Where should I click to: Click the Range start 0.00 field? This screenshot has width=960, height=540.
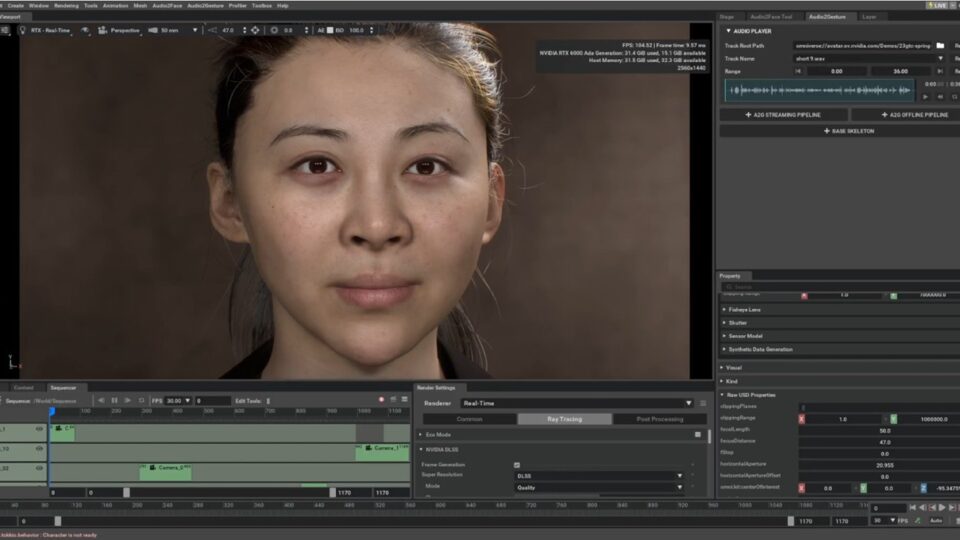(x=836, y=71)
